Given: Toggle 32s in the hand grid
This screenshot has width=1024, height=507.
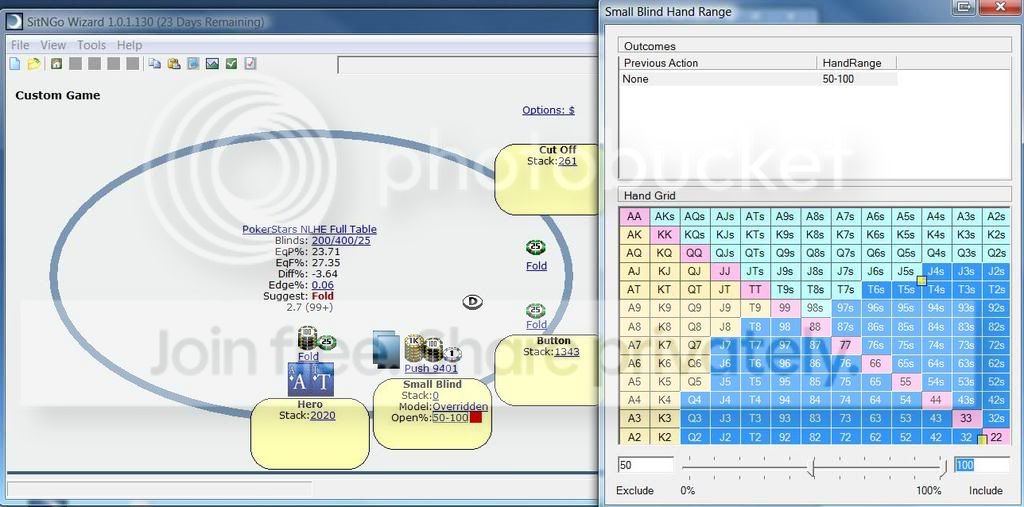Looking at the screenshot, I should coord(997,419).
